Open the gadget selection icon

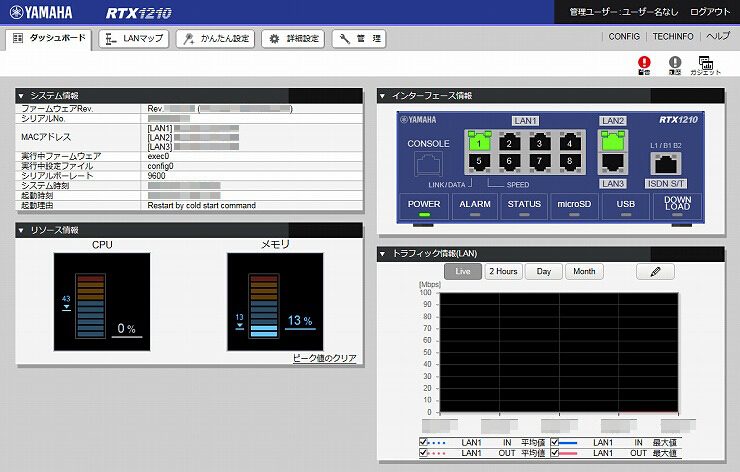[x=706, y=65]
